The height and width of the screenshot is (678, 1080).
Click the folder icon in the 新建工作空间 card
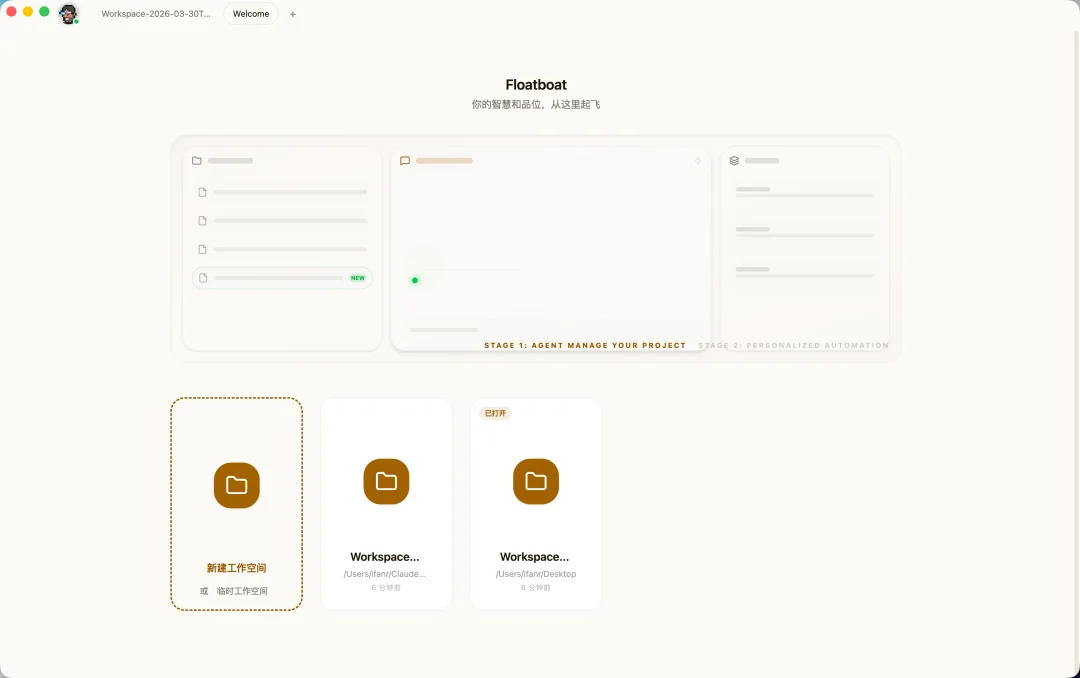coord(237,485)
